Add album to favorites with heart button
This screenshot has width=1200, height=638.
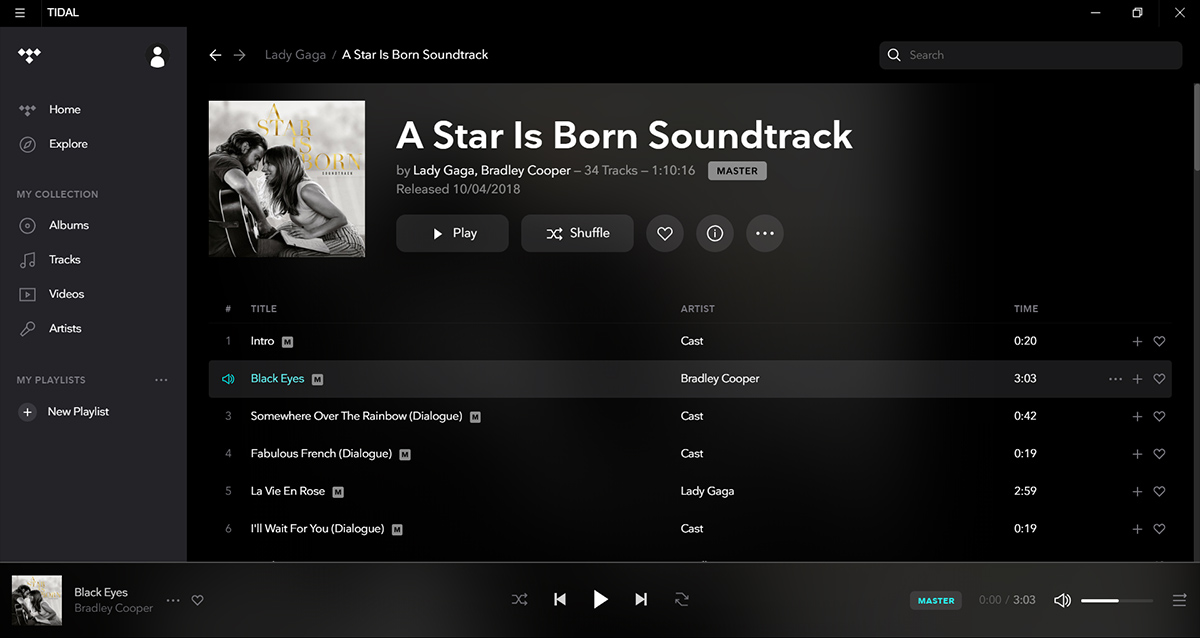coord(665,233)
